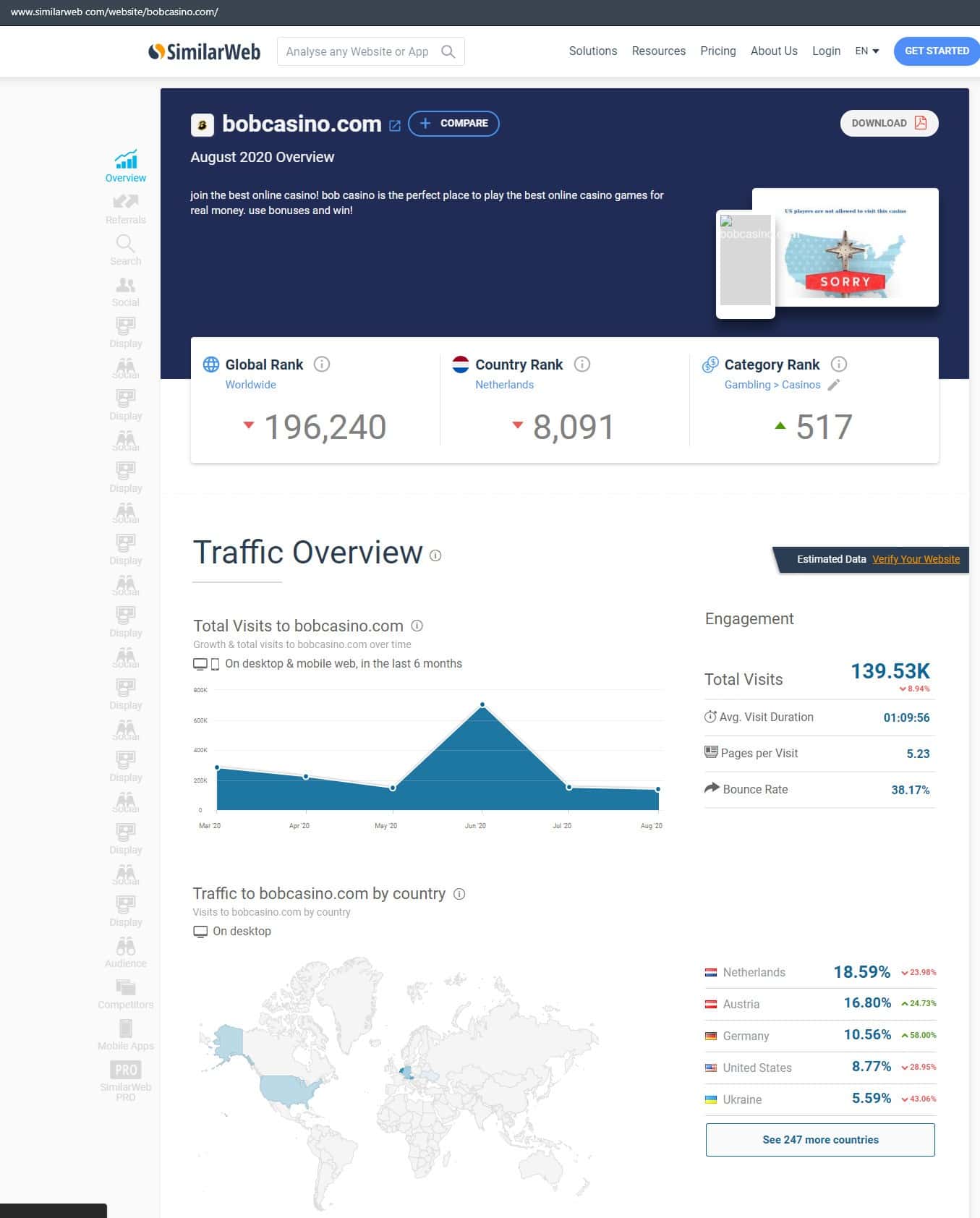Click the Netherlands share 18.59%

pyautogui.click(x=862, y=972)
